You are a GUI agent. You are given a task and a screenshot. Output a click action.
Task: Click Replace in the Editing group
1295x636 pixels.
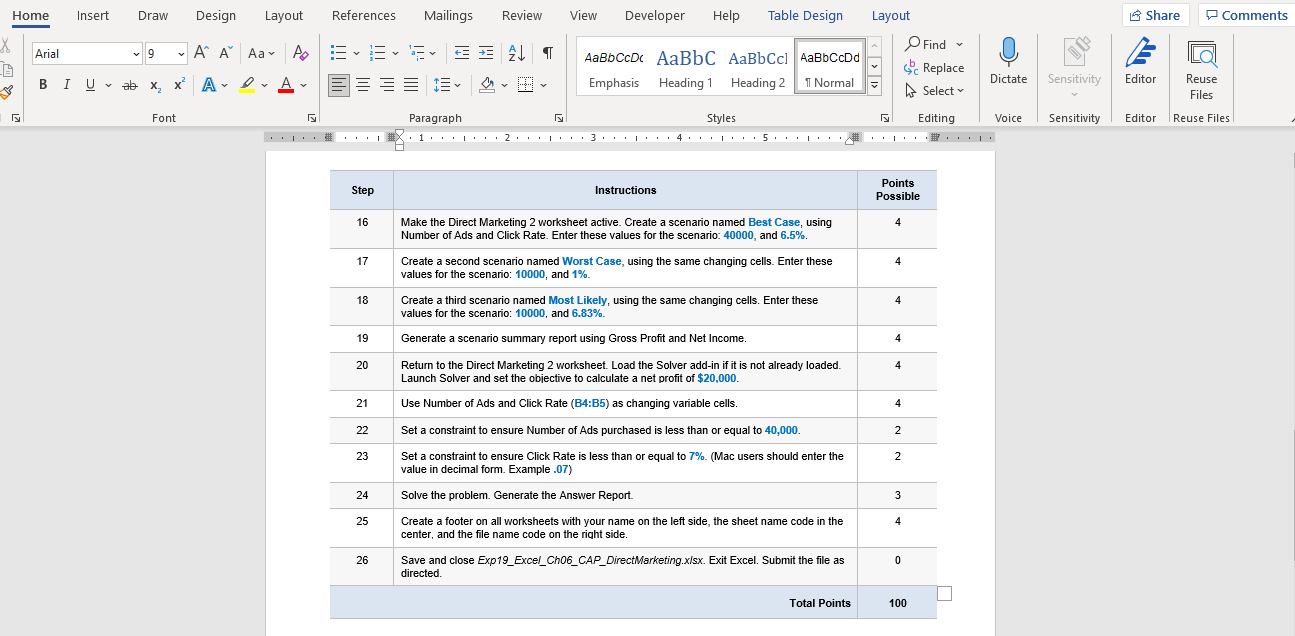[934, 68]
